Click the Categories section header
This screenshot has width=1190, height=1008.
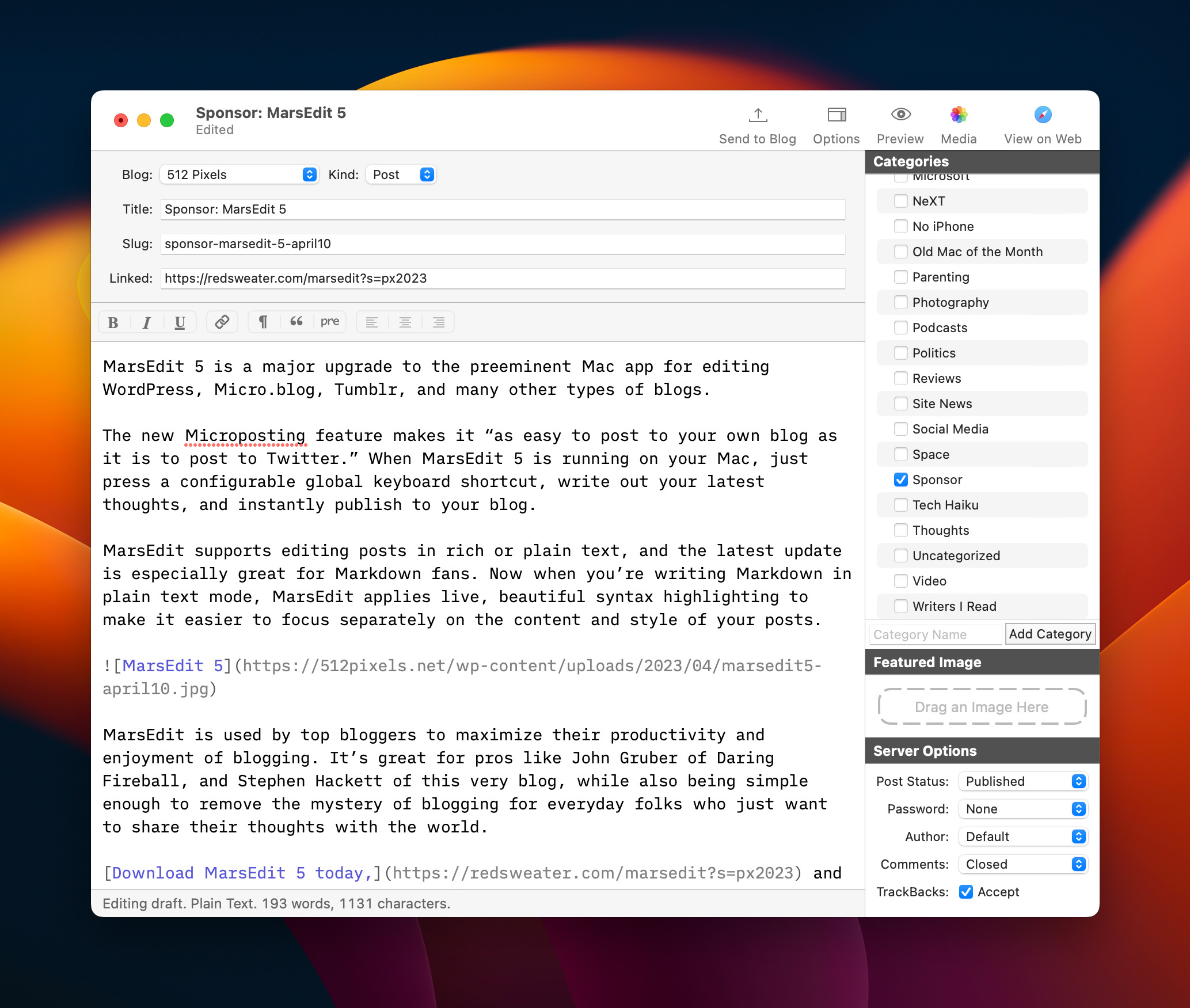point(982,162)
